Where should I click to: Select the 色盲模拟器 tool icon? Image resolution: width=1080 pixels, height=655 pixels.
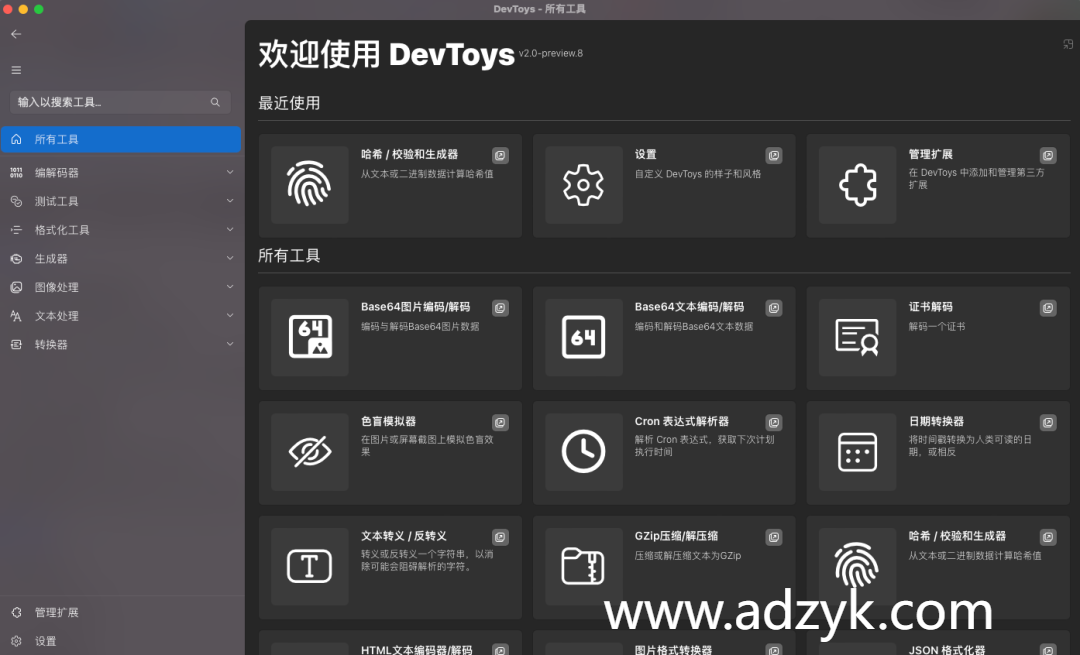(309, 452)
